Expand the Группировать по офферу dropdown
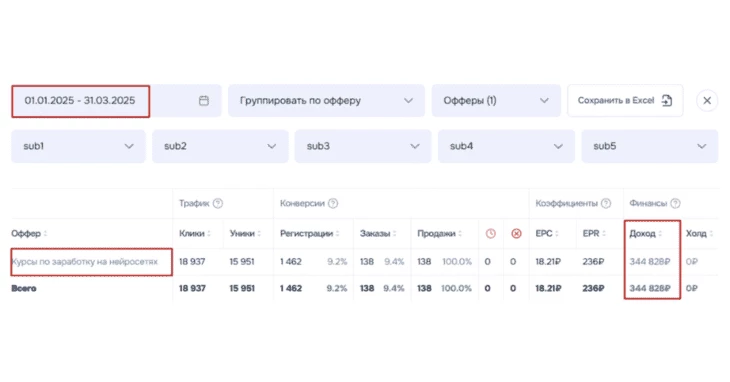730x382 pixels. click(x=326, y=101)
